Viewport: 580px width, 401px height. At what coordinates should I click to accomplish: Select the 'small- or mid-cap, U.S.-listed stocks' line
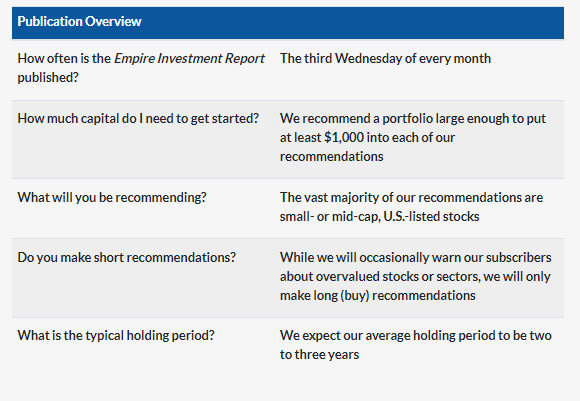[380, 216]
